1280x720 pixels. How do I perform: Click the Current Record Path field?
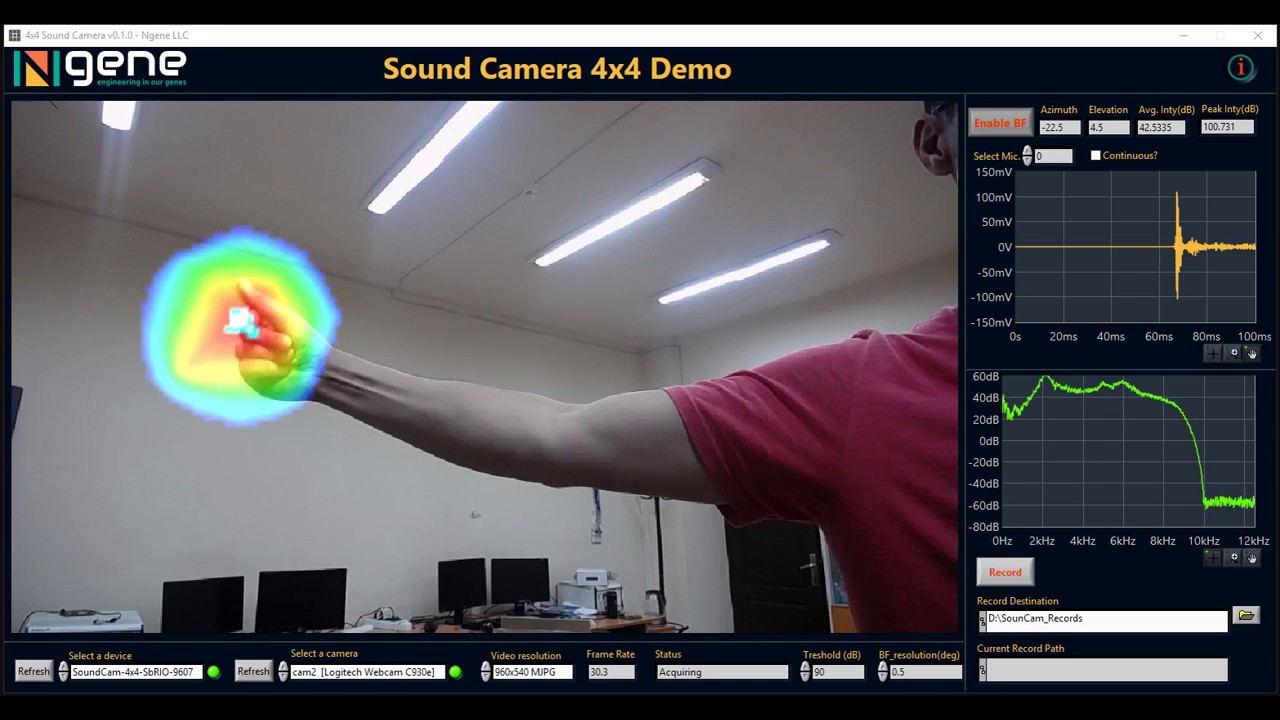(x=1107, y=670)
